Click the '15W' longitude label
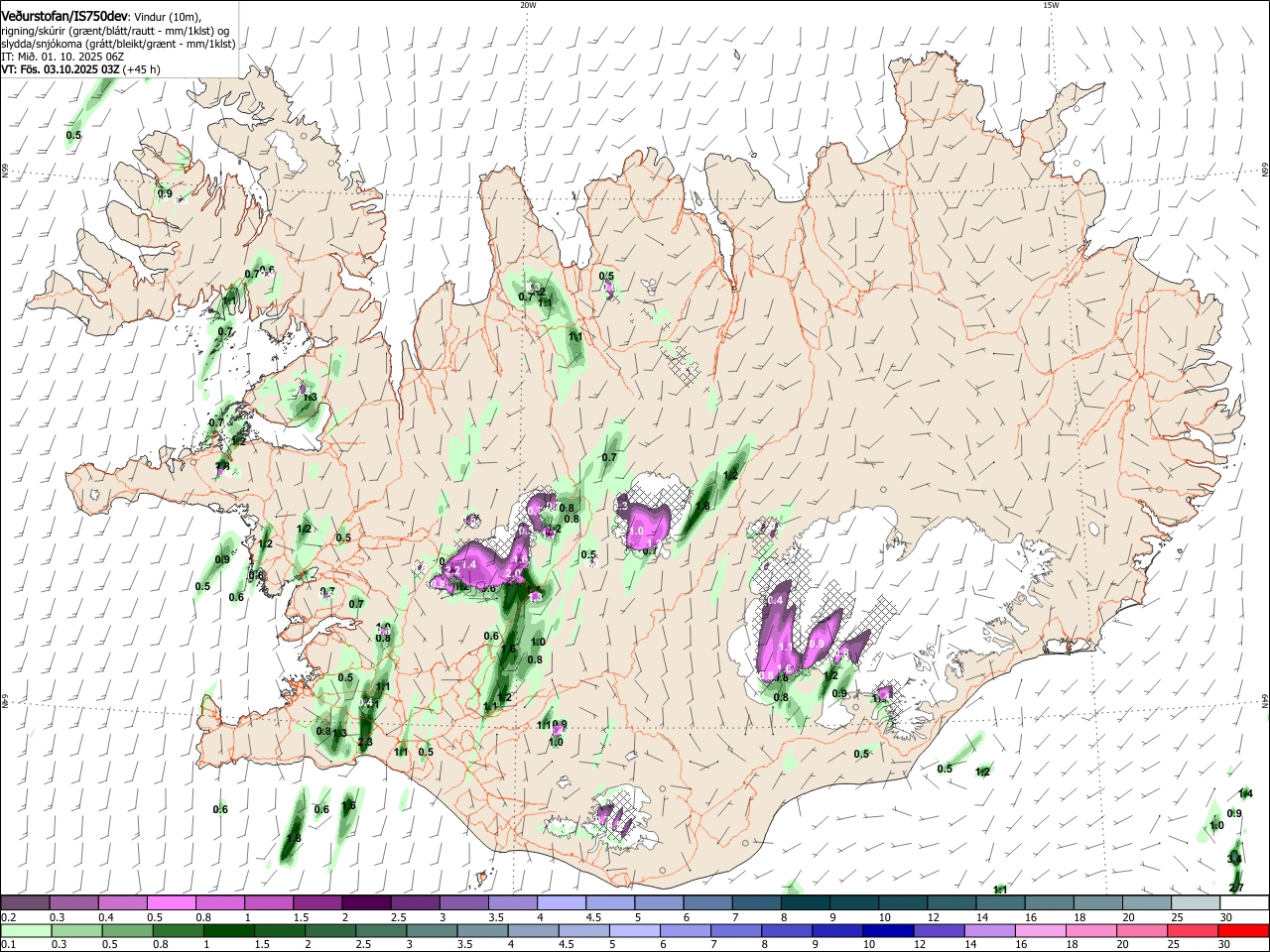The image size is (1270, 952). (1051, 5)
